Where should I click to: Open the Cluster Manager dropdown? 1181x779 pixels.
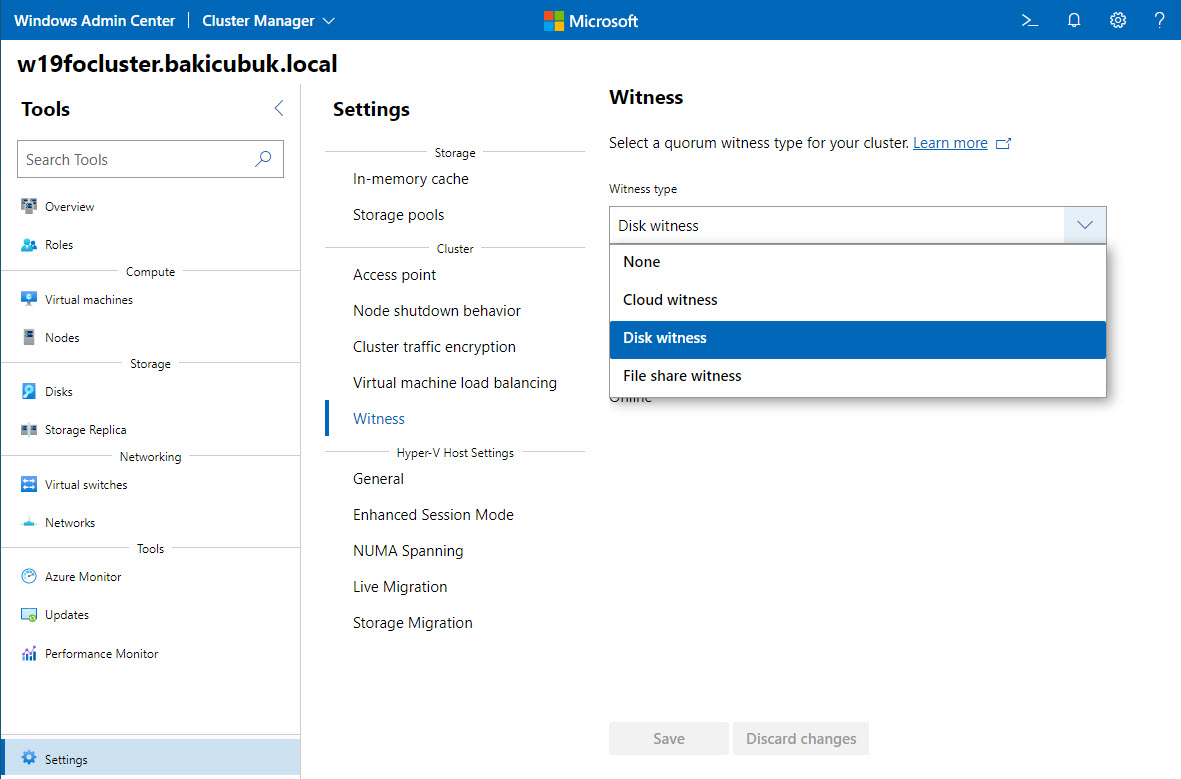[268, 20]
